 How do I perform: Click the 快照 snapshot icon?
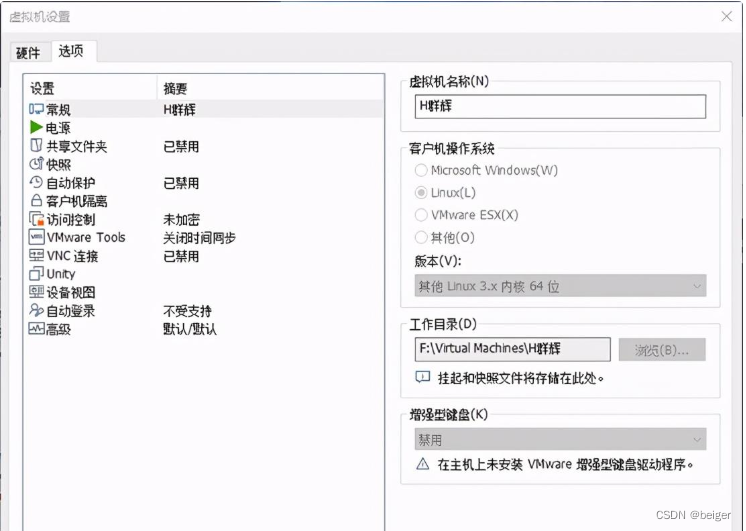(36, 164)
